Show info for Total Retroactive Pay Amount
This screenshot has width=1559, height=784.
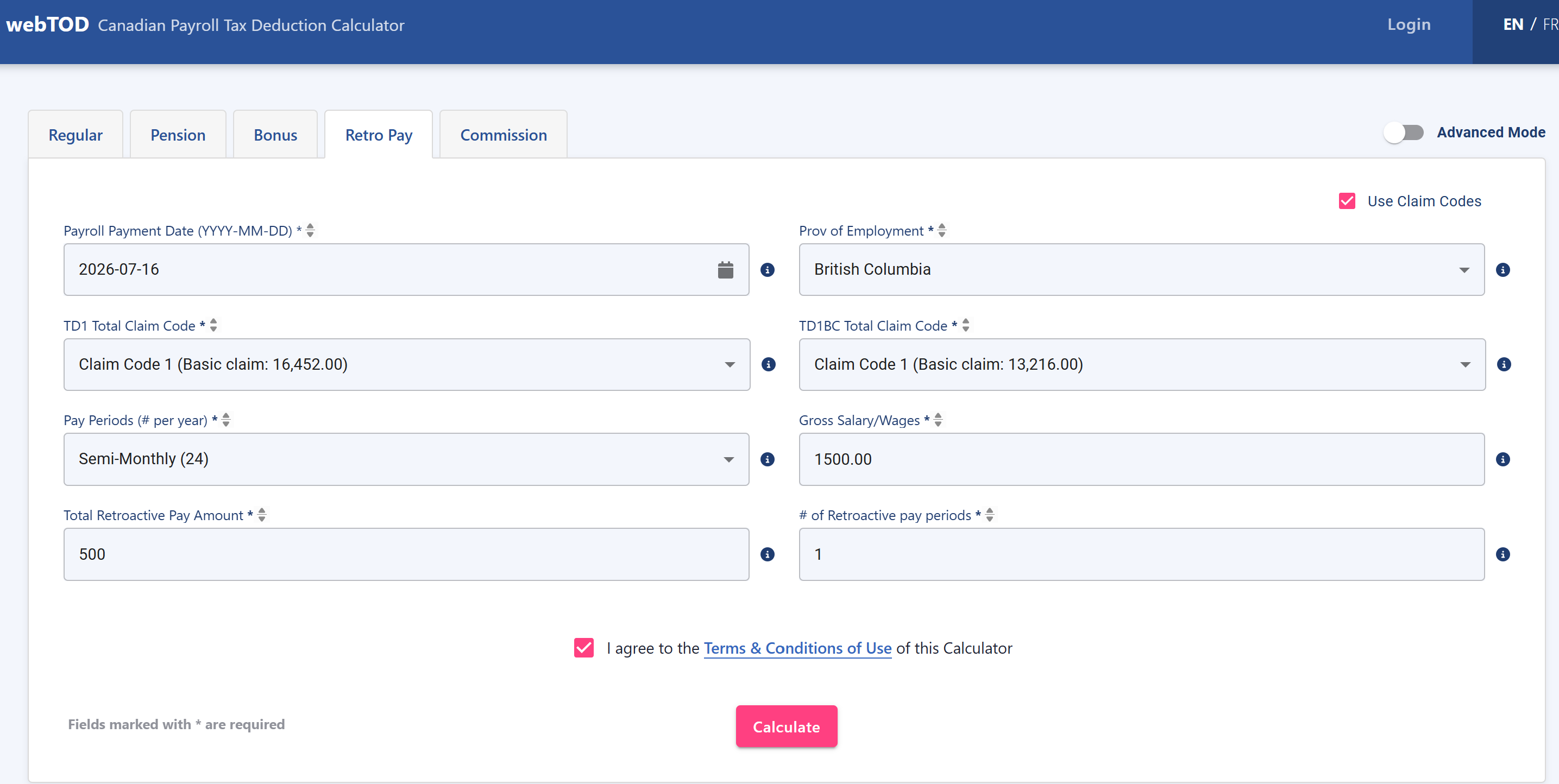click(768, 554)
